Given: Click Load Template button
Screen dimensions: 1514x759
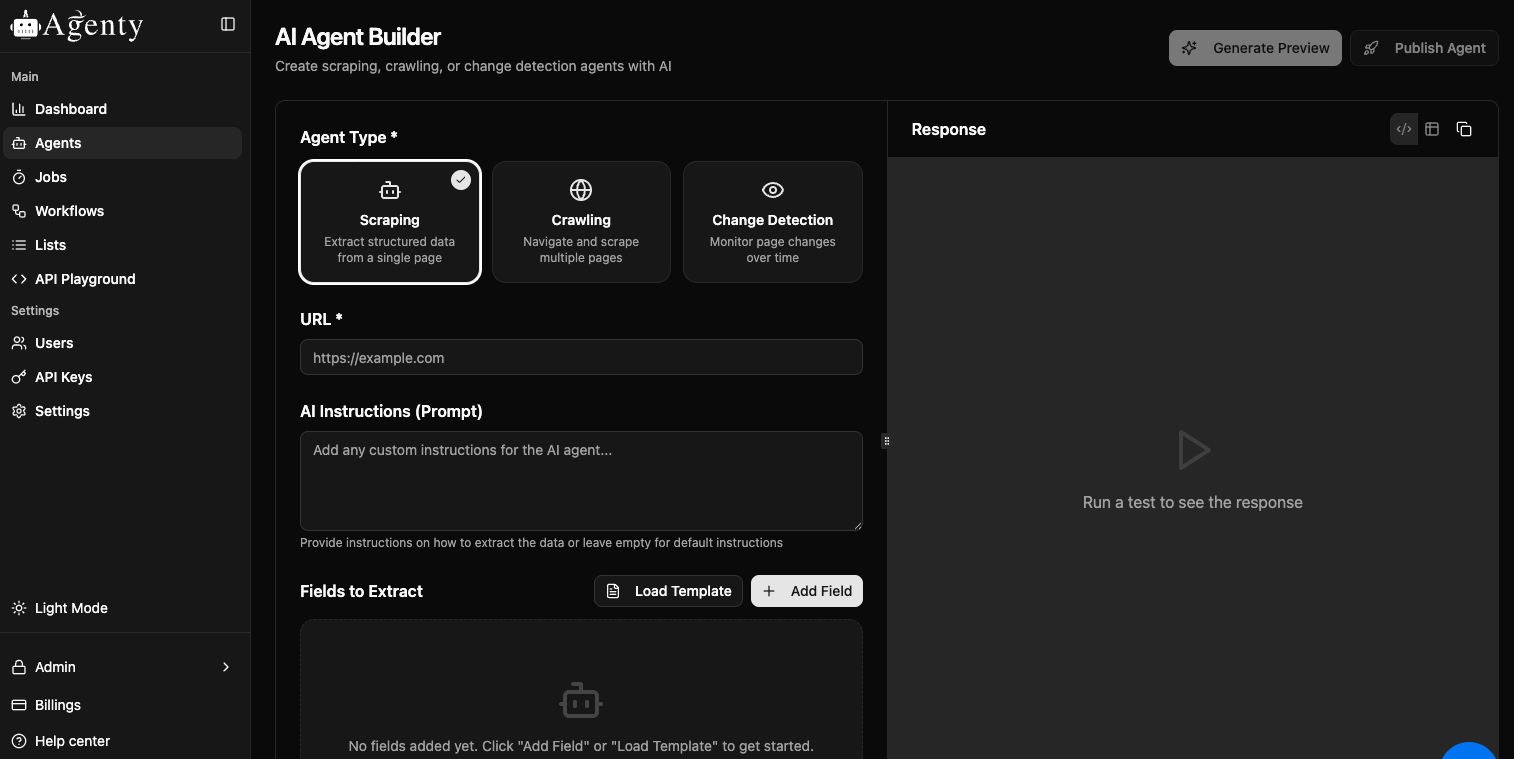Looking at the screenshot, I should 668,591.
